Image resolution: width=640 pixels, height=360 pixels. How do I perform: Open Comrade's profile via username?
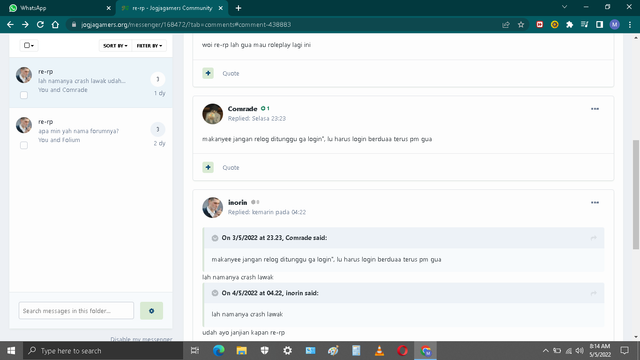(x=242, y=109)
